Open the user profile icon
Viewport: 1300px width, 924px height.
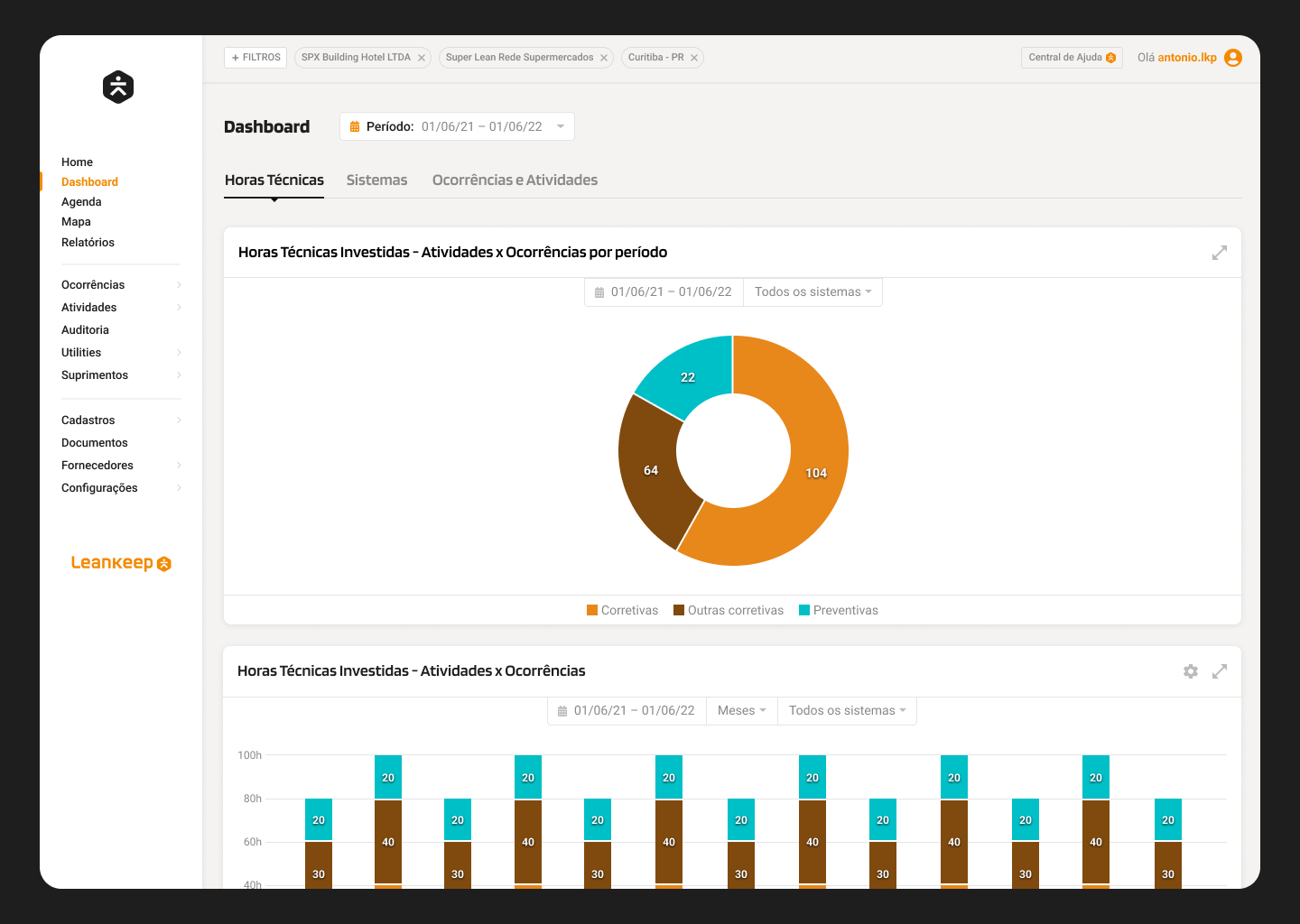1233,57
